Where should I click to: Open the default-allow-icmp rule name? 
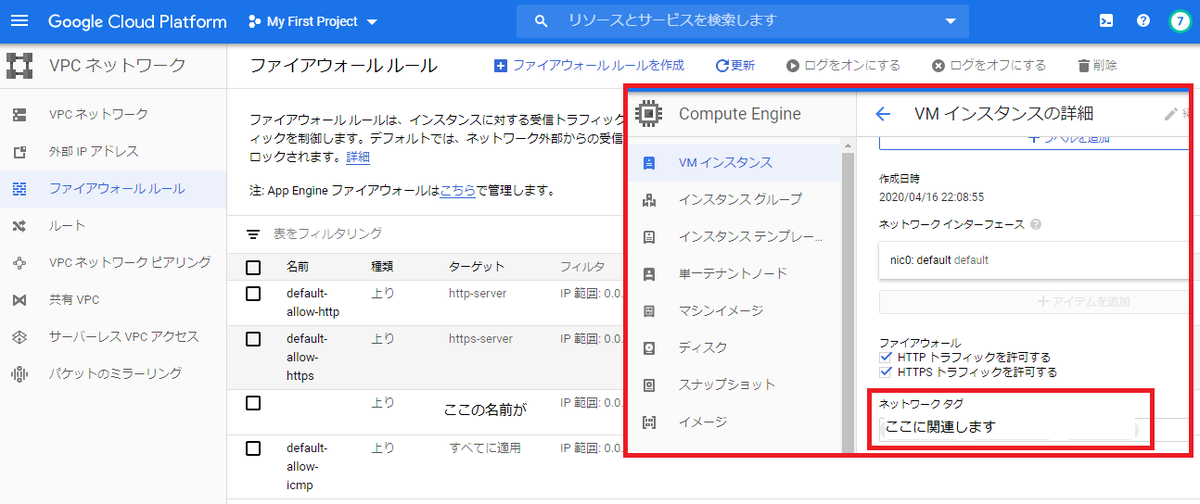(306, 467)
